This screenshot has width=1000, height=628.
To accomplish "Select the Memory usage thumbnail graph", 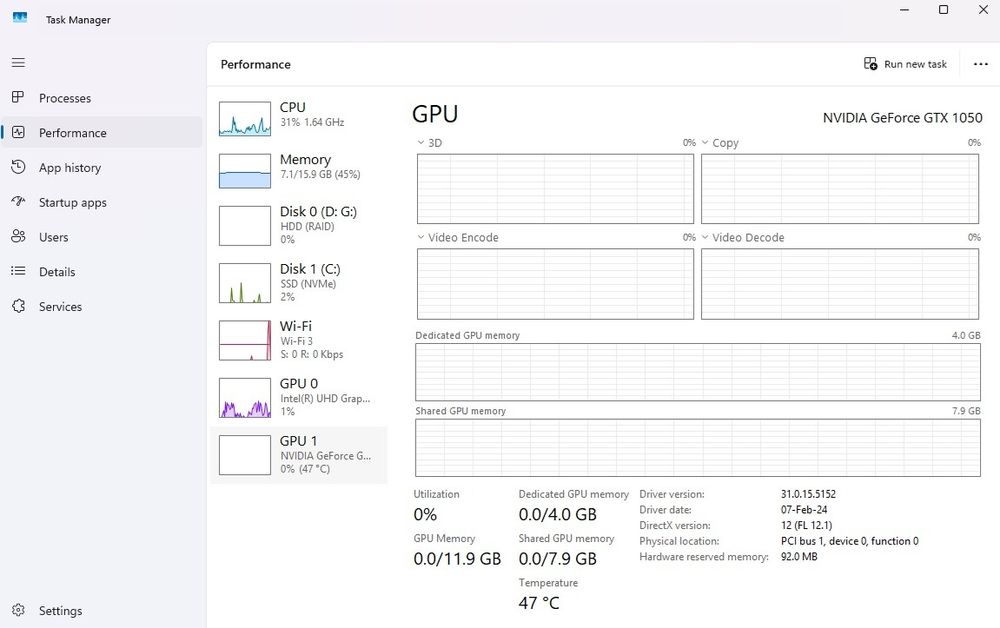I will pos(245,171).
